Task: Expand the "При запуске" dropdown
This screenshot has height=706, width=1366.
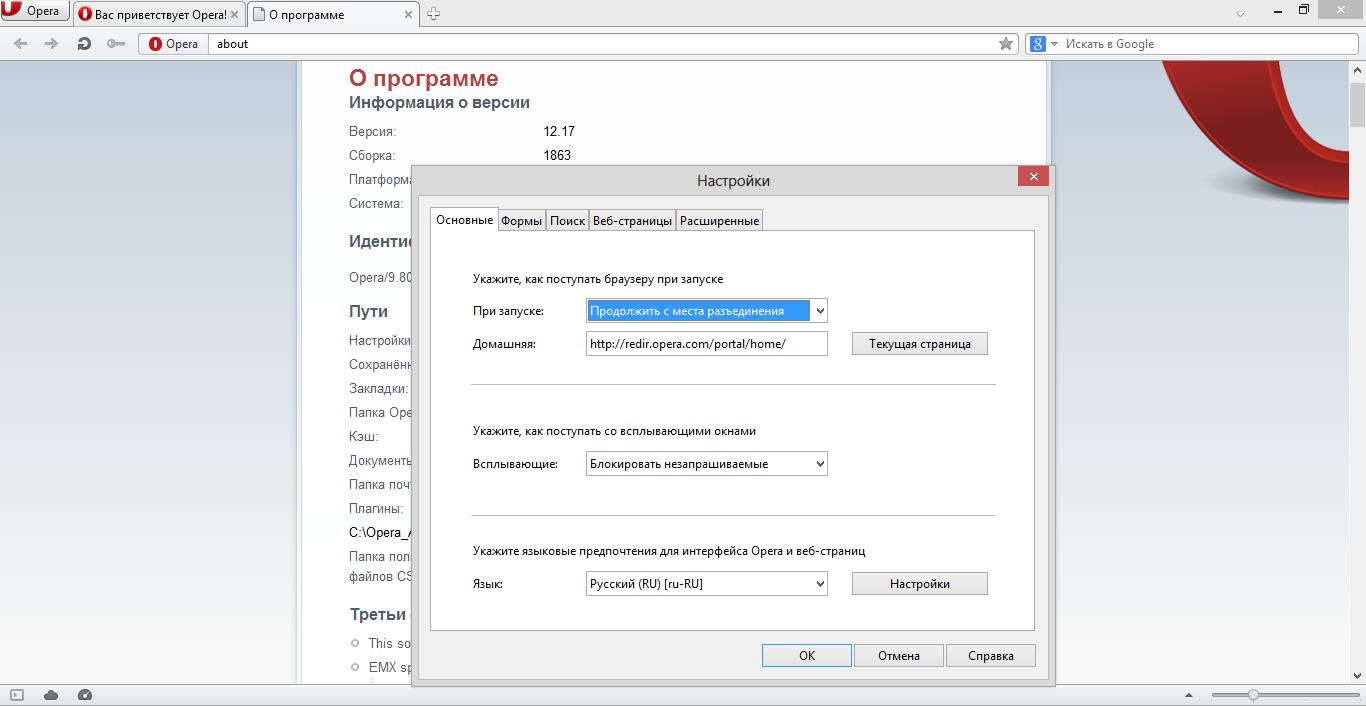Action: tap(706, 311)
